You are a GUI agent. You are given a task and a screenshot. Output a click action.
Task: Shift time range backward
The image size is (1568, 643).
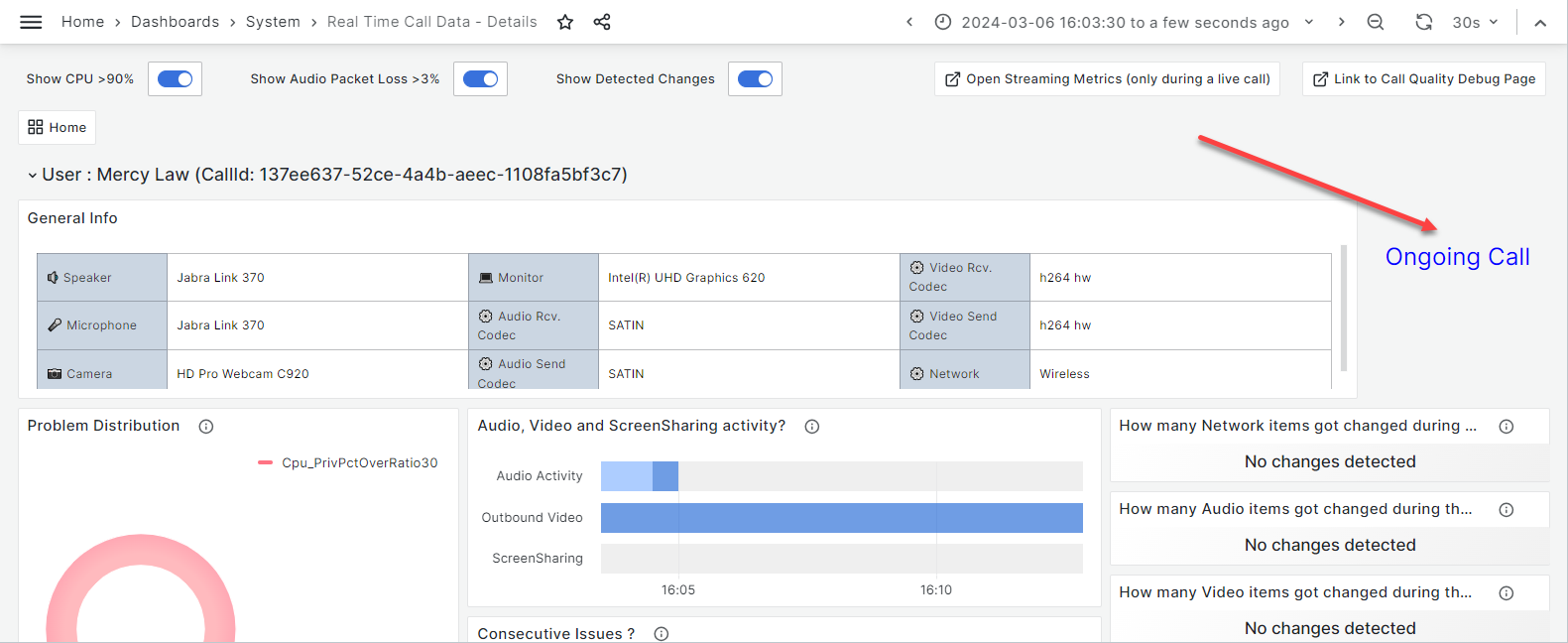tap(909, 22)
